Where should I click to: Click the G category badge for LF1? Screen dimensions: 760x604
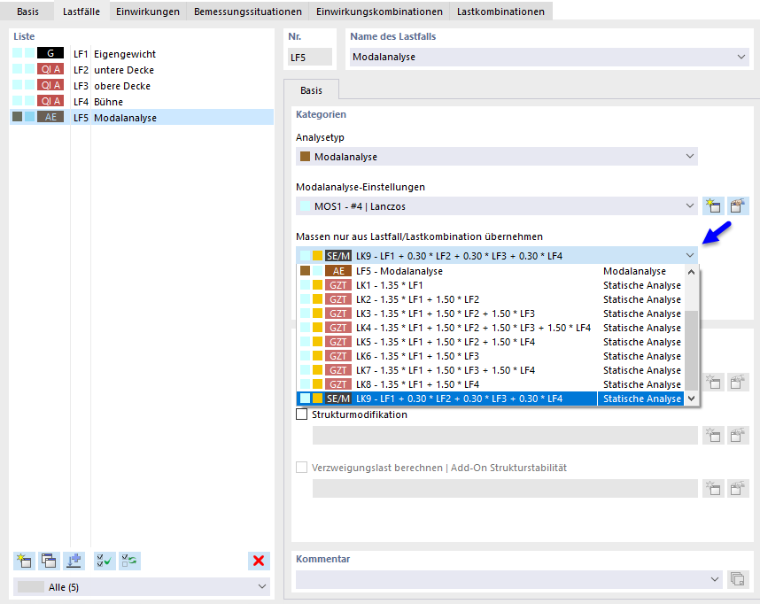[50, 53]
